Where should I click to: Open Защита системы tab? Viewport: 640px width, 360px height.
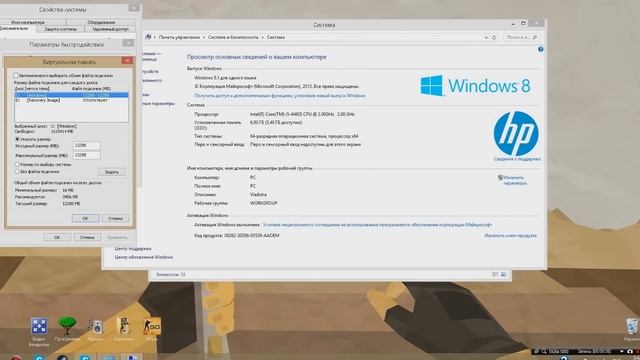(60, 29)
